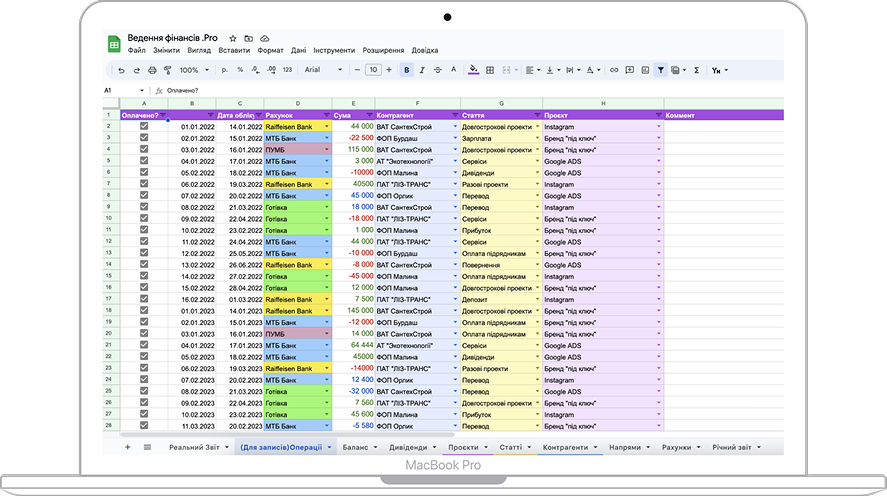Image resolution: width=887 pixels, height=496 pixels.
Task: Open account dropdown in ПУМБ cell row 4
Action: [326, 149]
